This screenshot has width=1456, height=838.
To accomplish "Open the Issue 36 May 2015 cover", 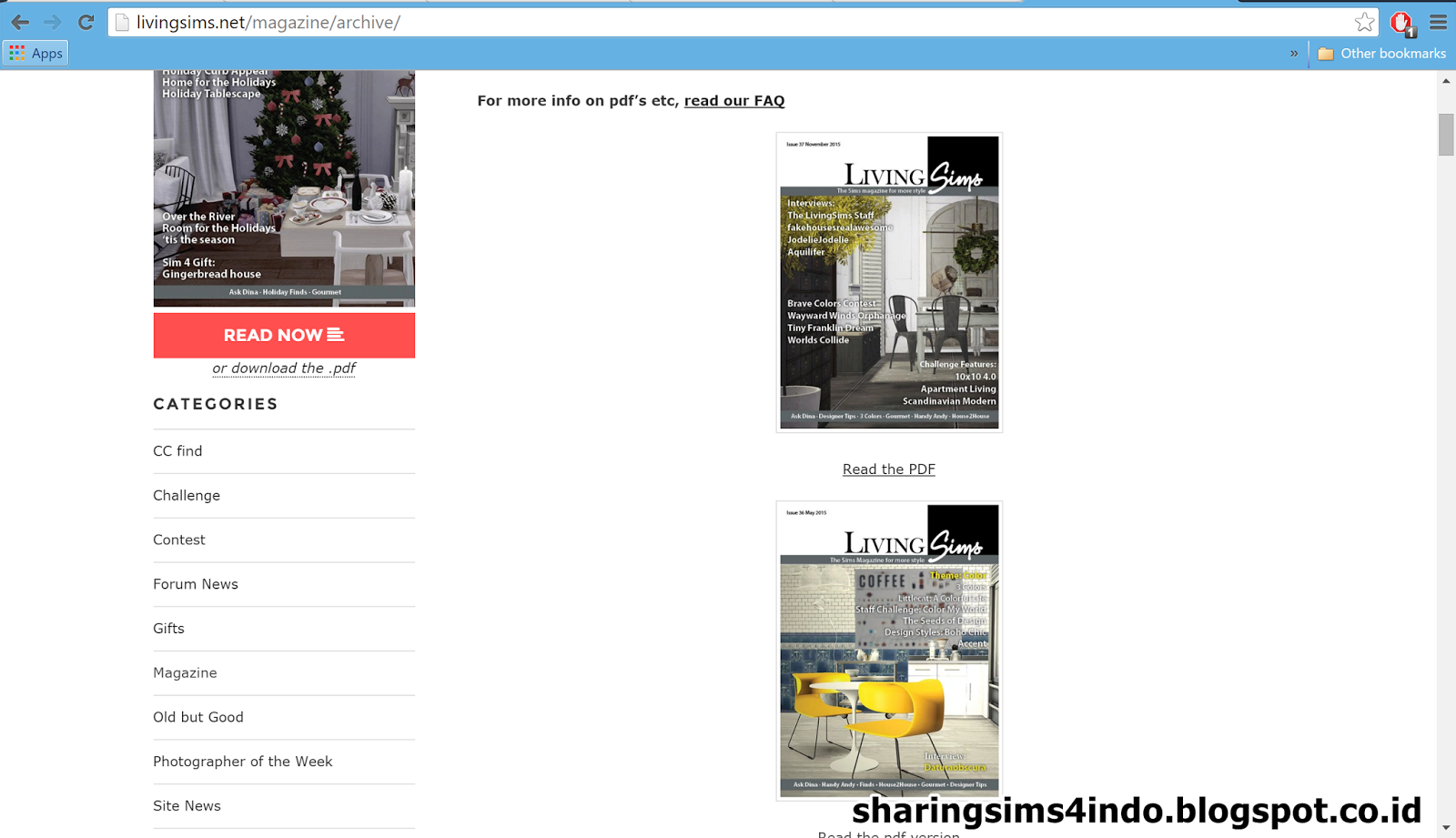I will click(x=889, y=651).
